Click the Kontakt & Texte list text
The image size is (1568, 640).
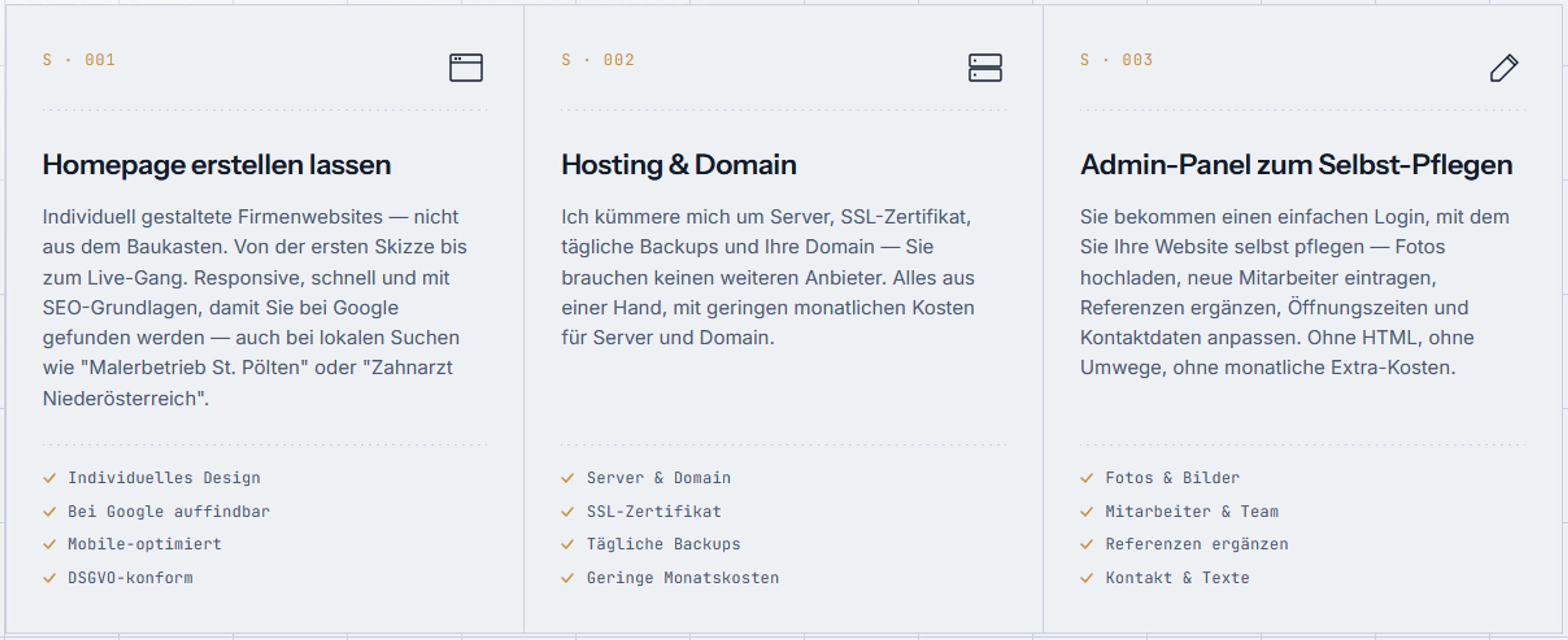[x=1177, y=578]
